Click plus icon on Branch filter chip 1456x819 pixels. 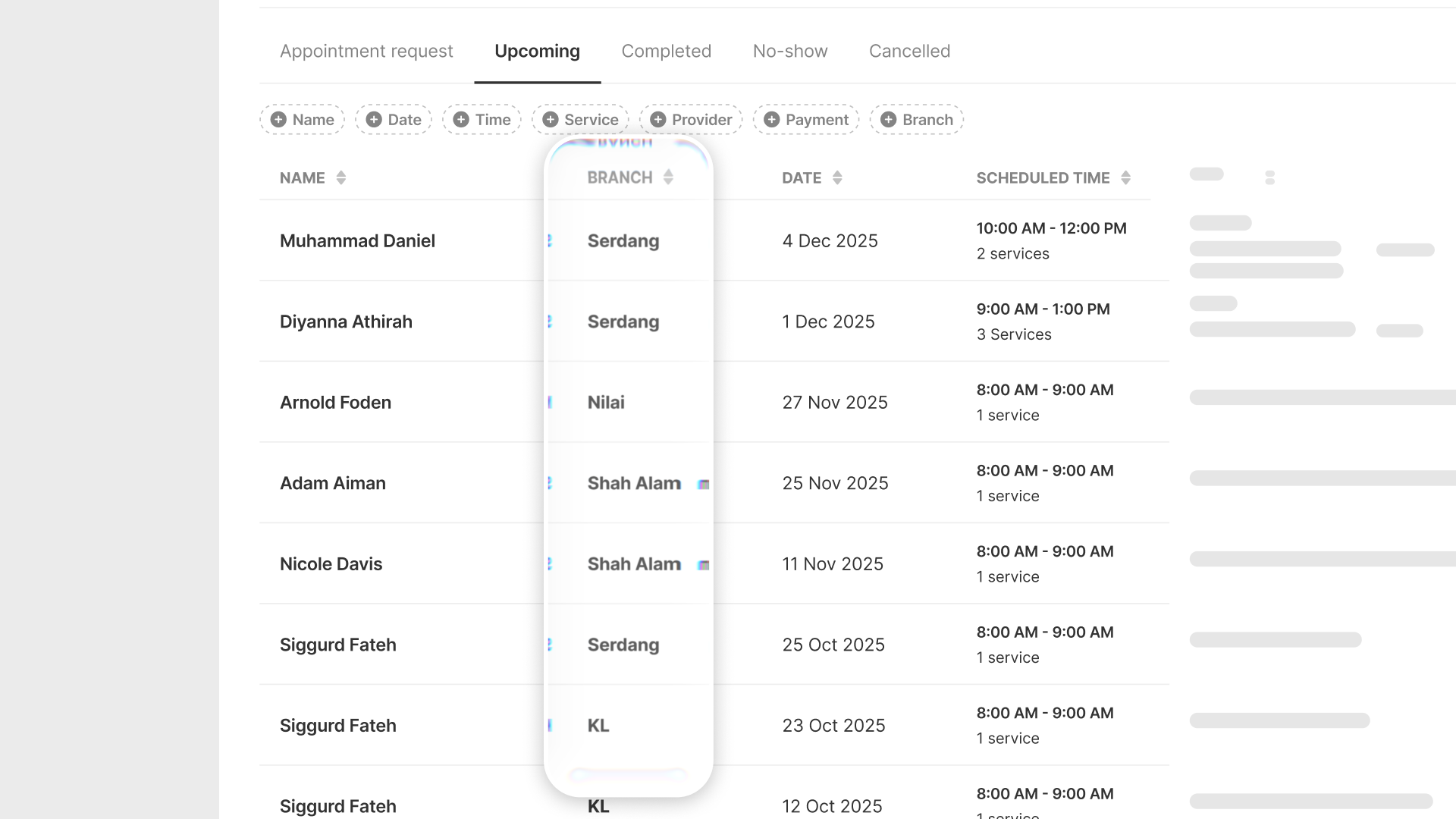click(x=889, y=120)
